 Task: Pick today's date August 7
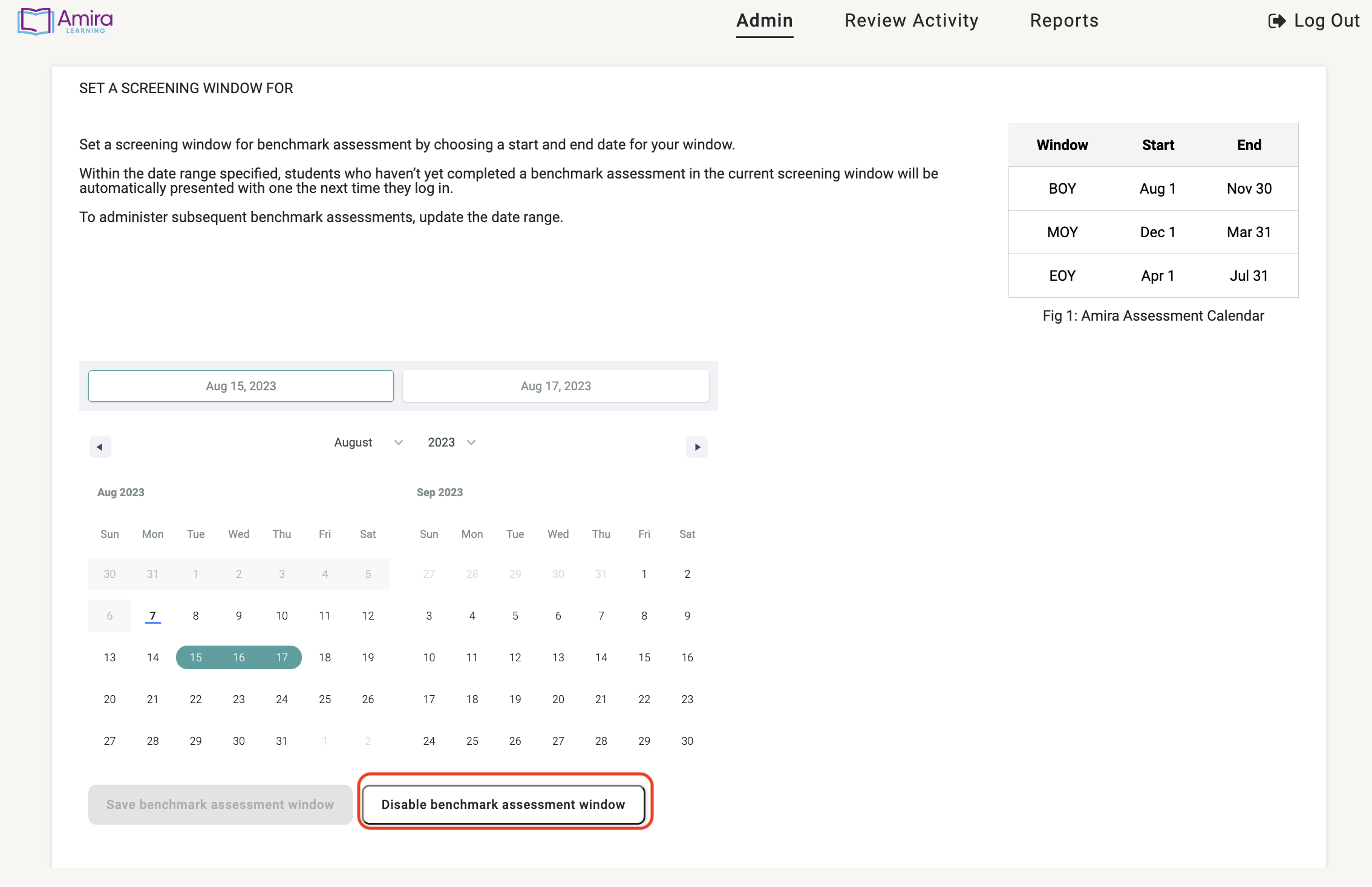152,616
